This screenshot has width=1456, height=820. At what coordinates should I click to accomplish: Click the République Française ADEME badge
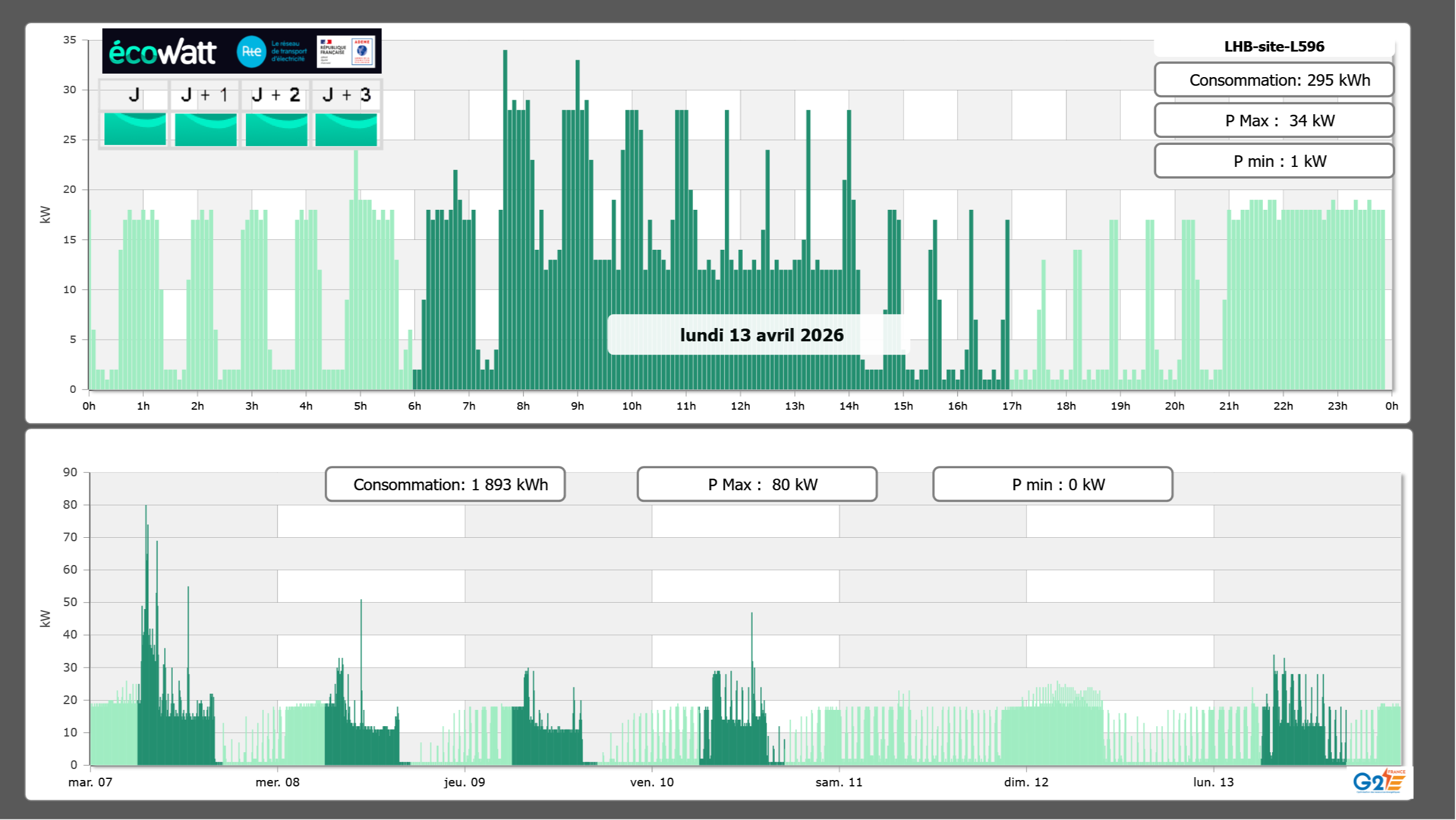point(346,52)
